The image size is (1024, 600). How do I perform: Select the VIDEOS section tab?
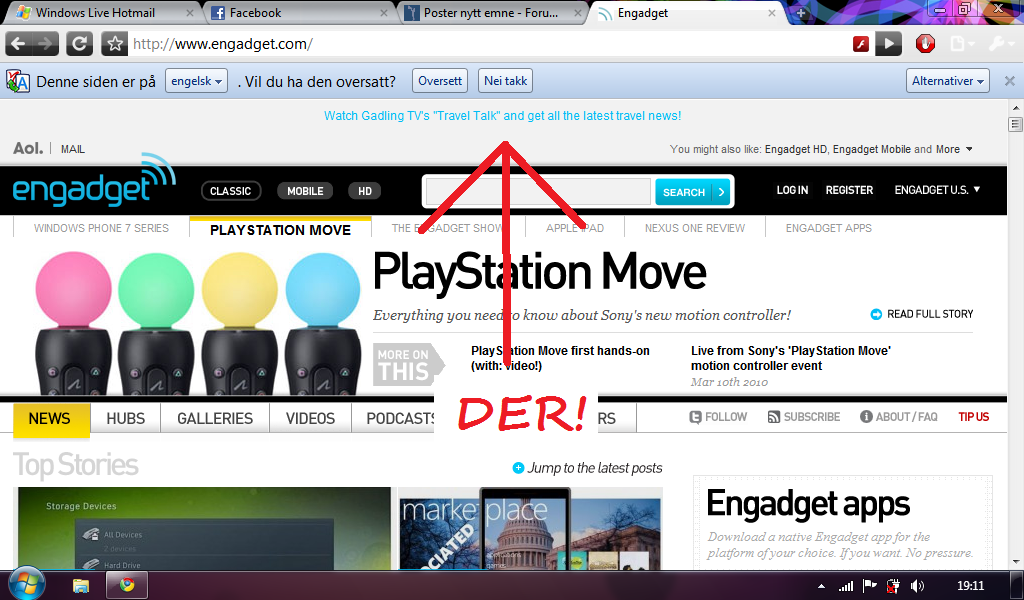click(x=310, y=418)
